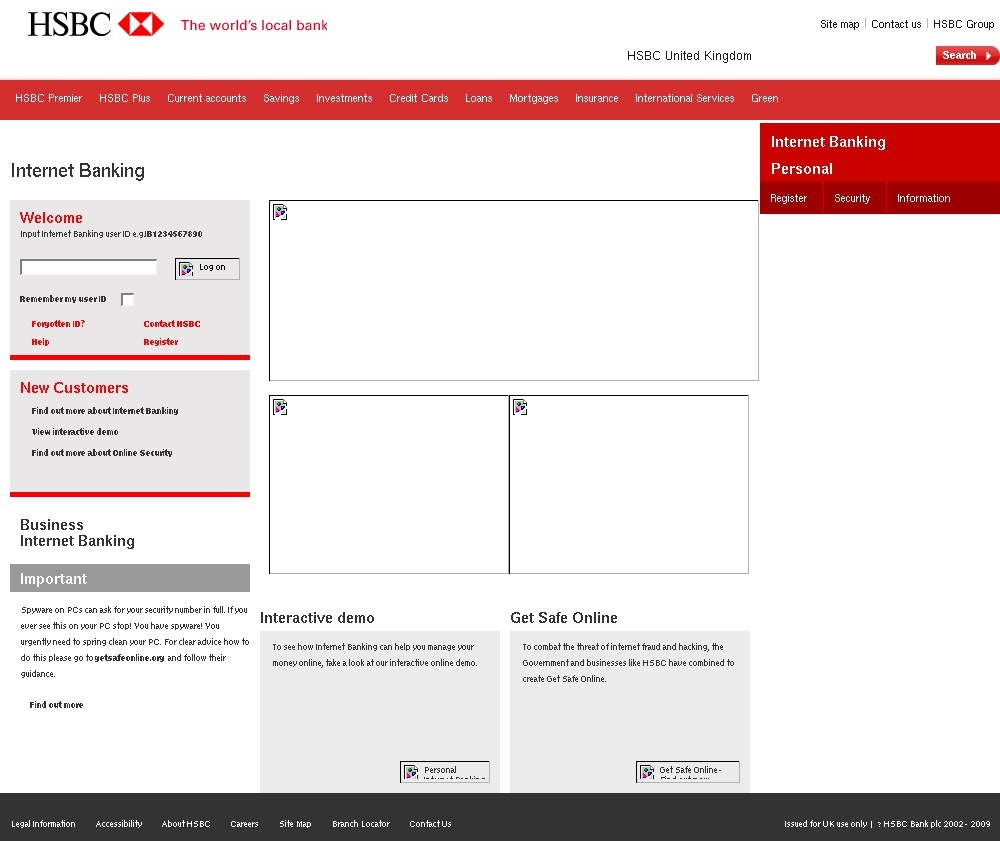Click the Help link in Welcome box

point(40,342)
